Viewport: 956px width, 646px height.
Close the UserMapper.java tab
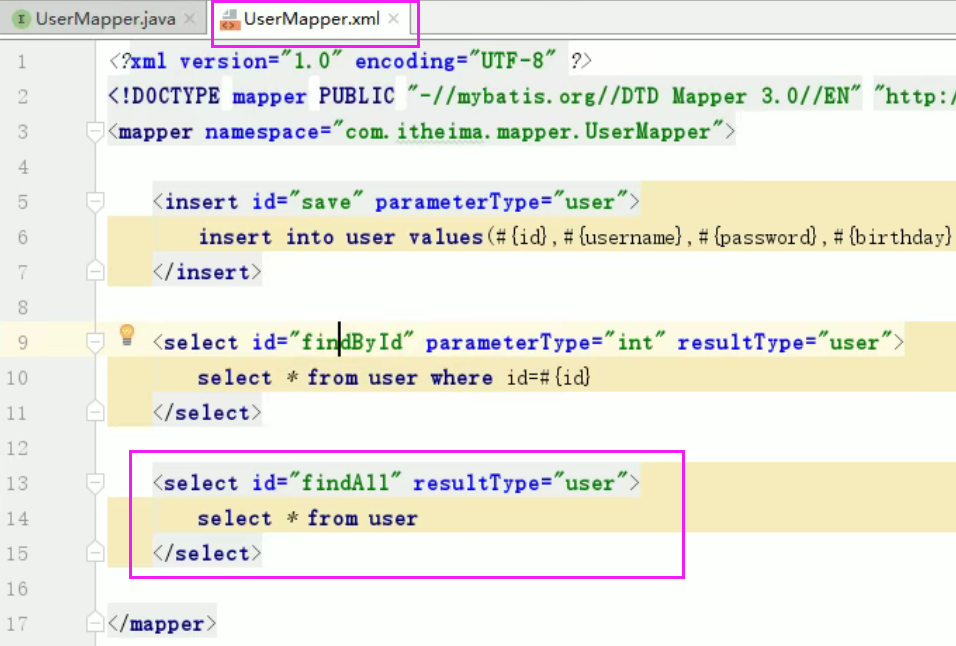click(x=190, y=19)
